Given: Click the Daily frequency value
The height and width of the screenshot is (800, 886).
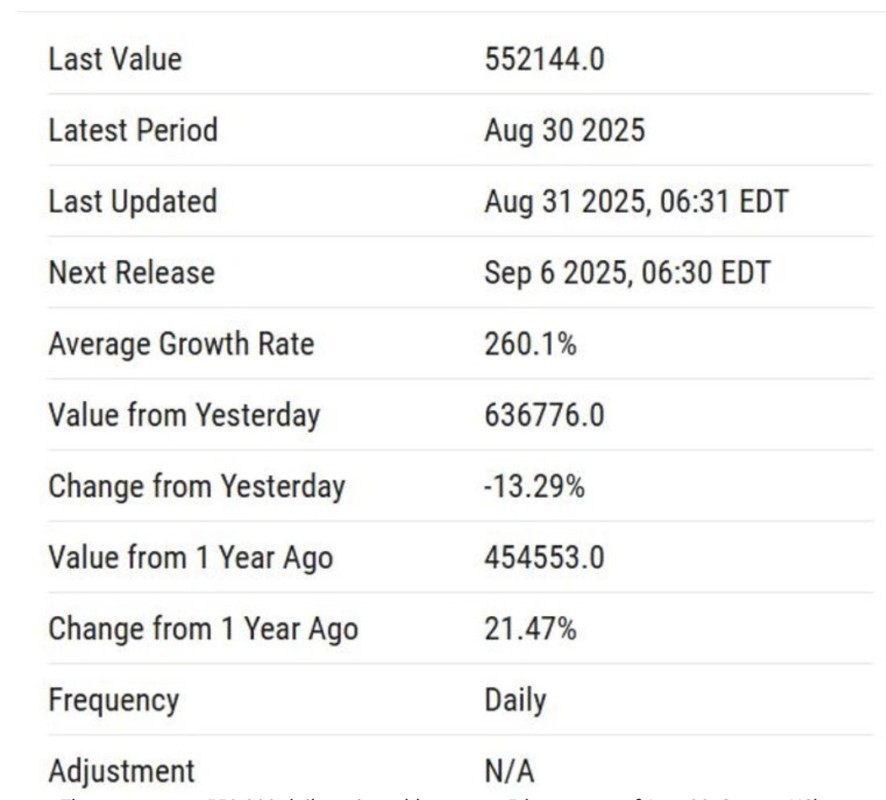Looking at the screenshot, I should 515,700.
